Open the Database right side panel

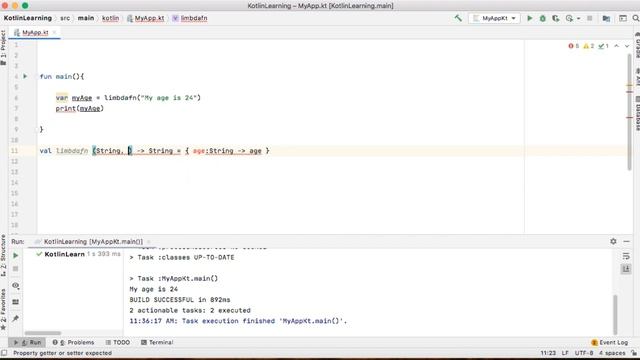coord(637,113)
